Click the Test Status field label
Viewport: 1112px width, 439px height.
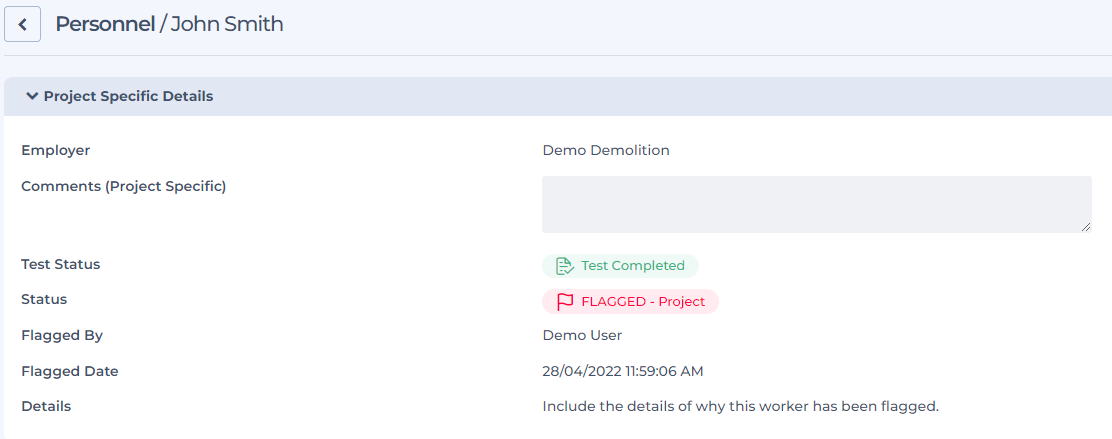click(61, 265)
